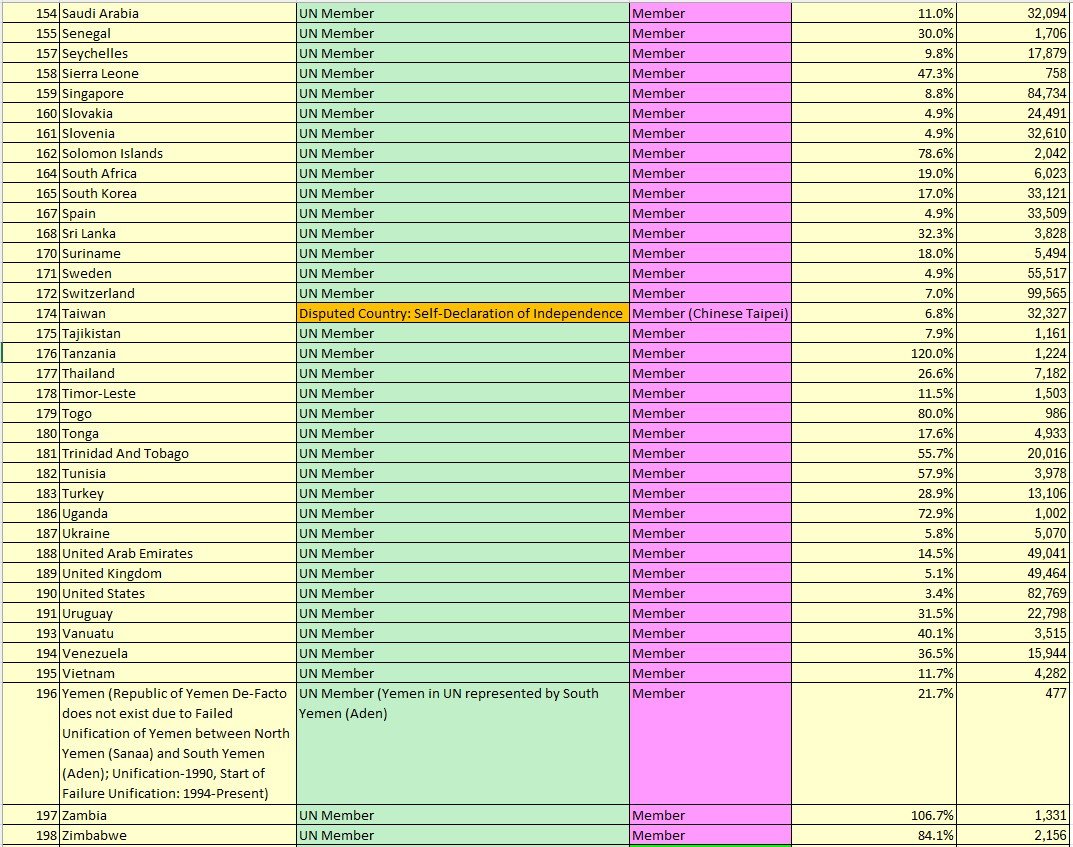This screenshot has width=1073, height=847.
Task: Select the multi-line Yemen description cell
Action: tap(178, 743)
